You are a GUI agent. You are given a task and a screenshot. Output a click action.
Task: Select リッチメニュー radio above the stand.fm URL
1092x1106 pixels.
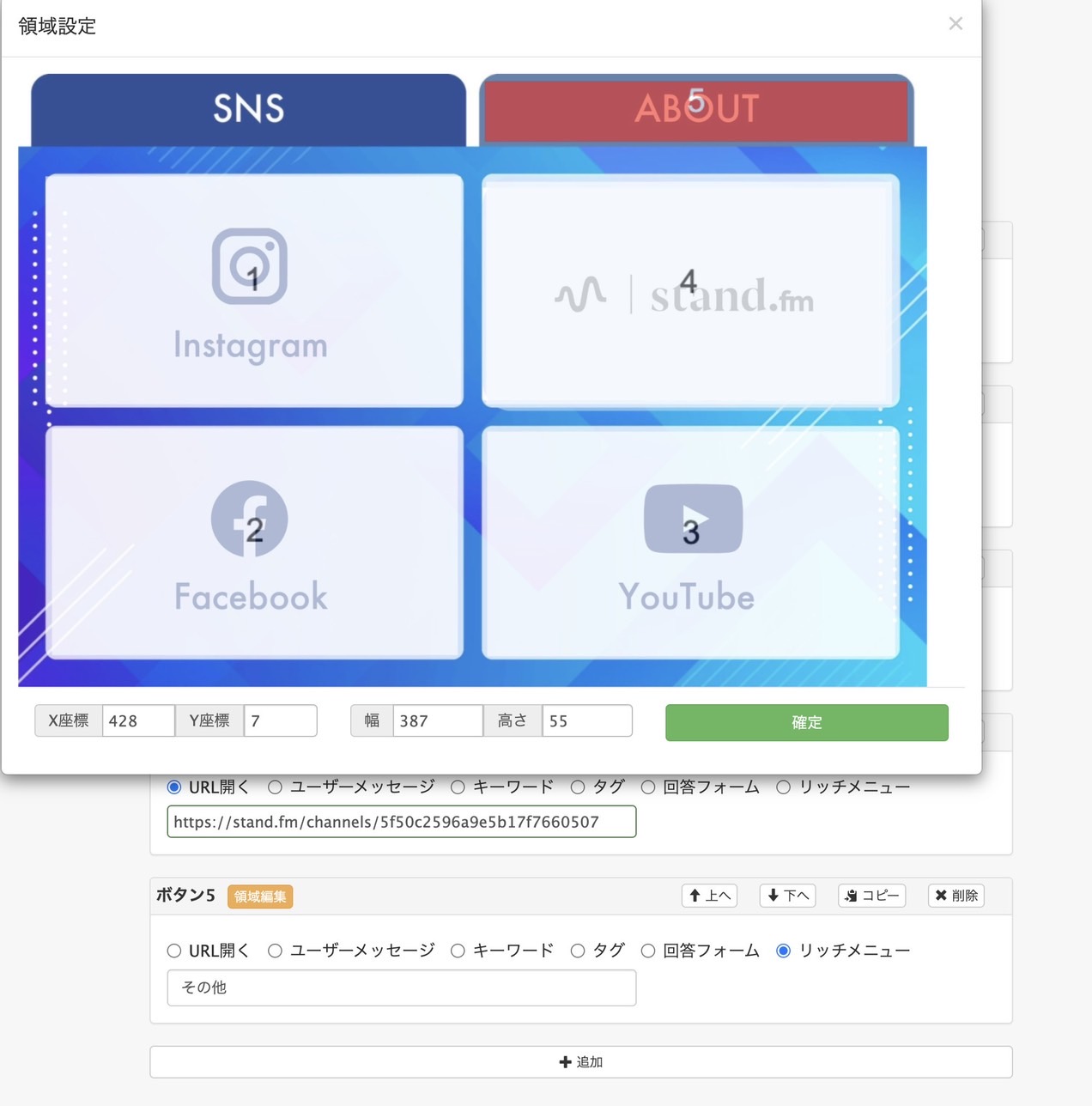pos(783,787)
